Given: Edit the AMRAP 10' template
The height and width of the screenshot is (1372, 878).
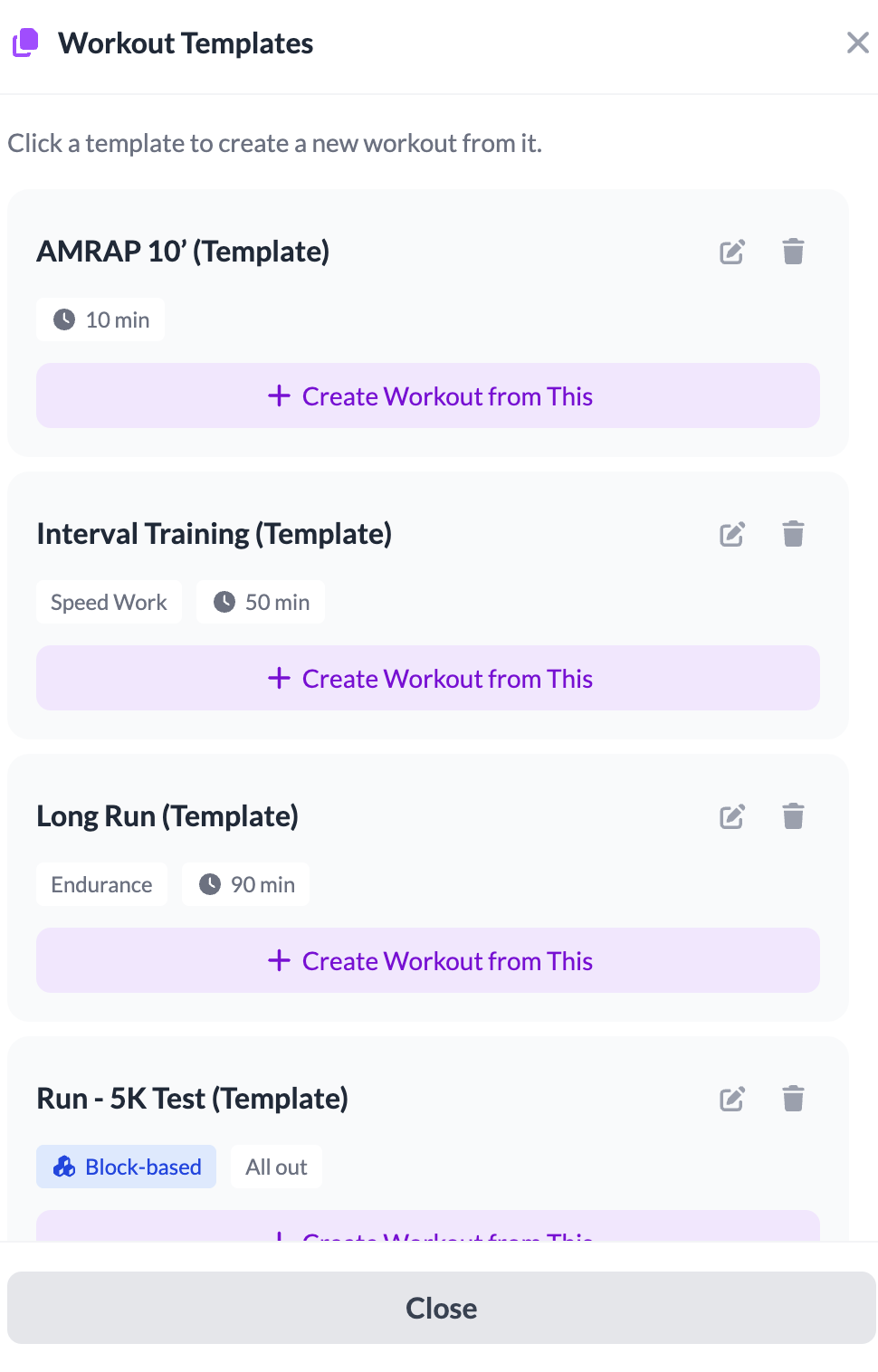Looking at the screenshot, I should click(x=732, y=252).
